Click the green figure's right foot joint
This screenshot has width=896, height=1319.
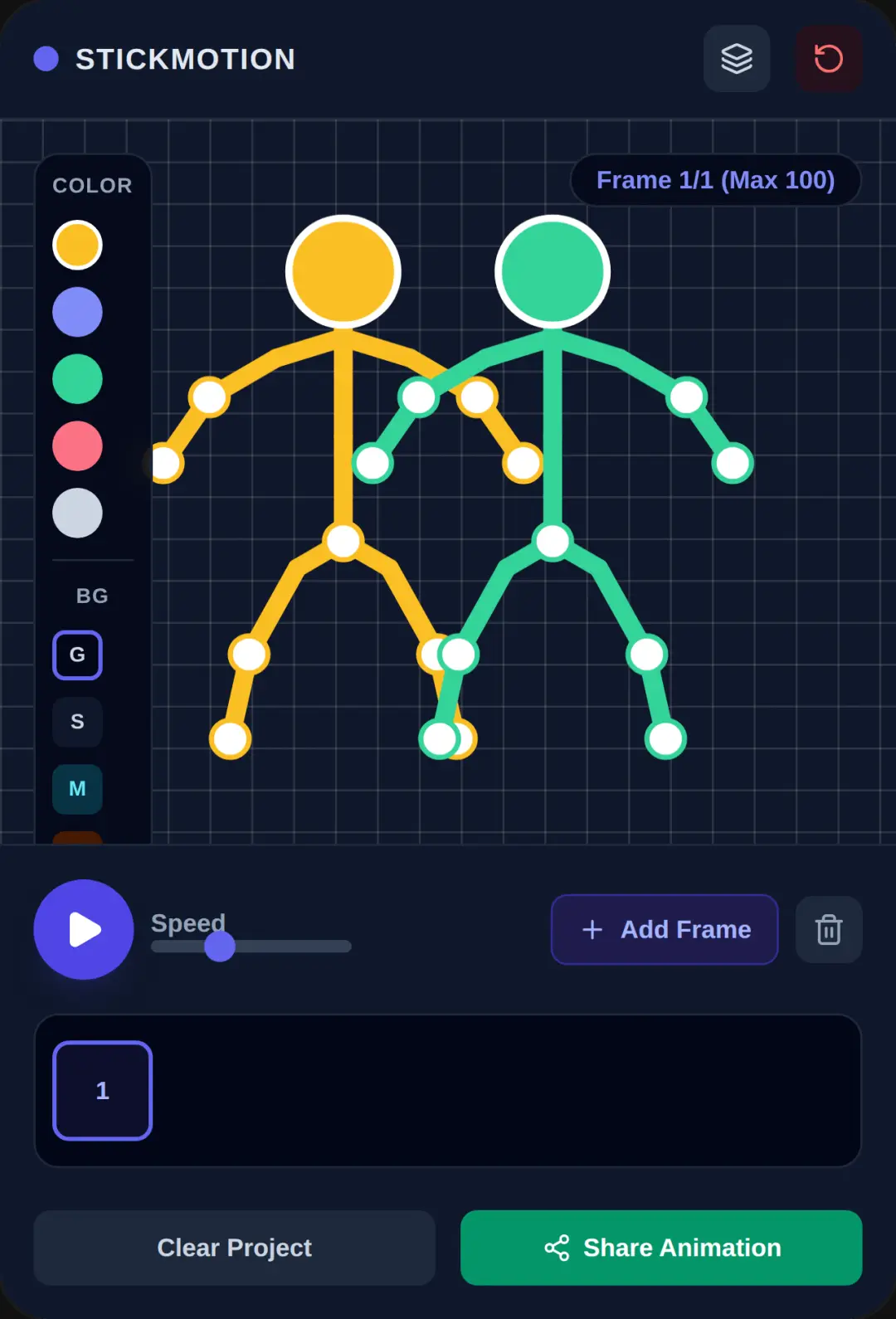point(665,738)
